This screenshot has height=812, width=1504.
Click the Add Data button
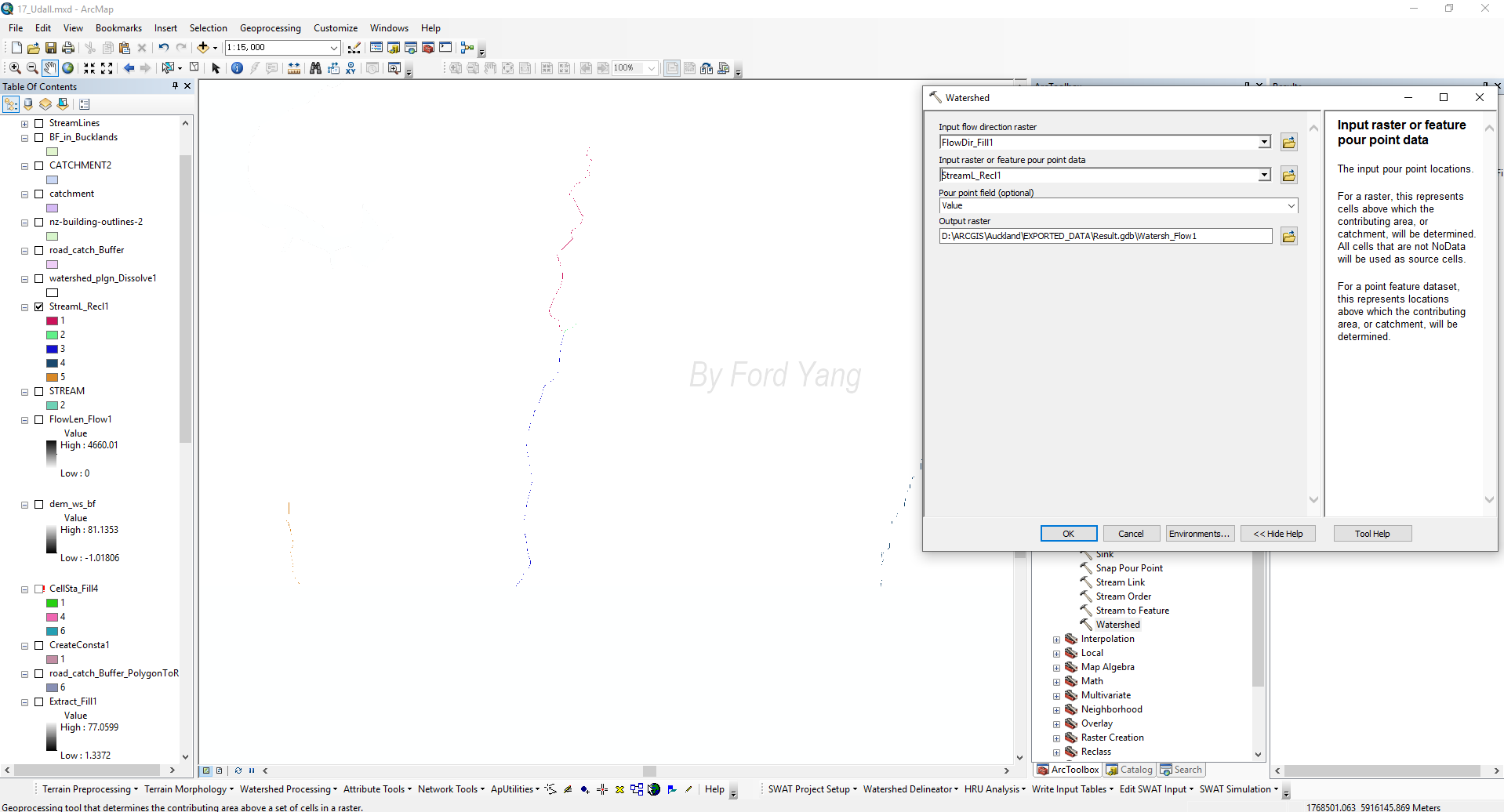202,48
